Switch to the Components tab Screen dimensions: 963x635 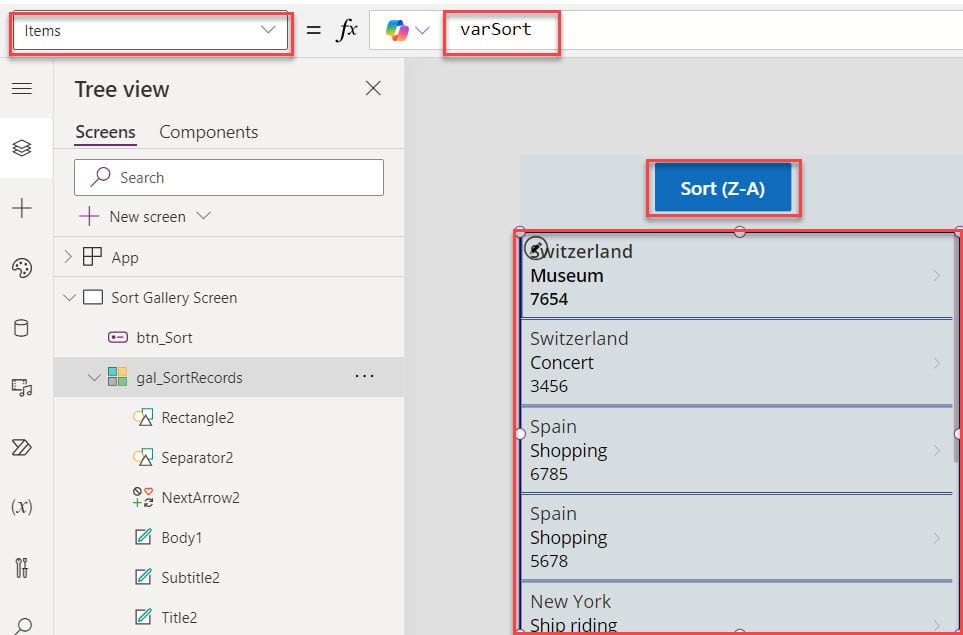point(209,132)
